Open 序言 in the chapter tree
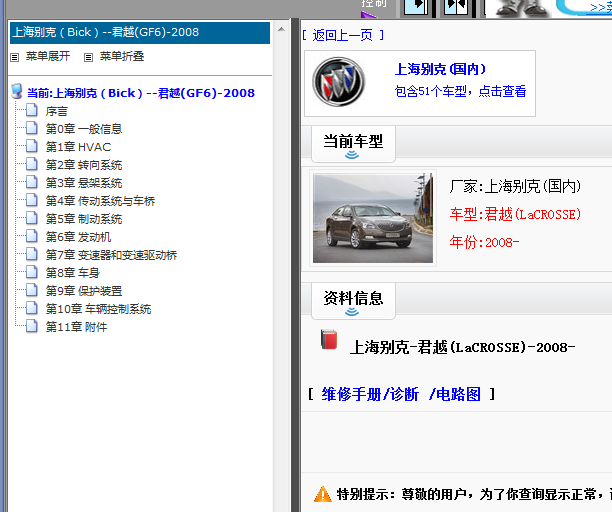The width and height of the screenshot is (612, 512). [57, 112]
